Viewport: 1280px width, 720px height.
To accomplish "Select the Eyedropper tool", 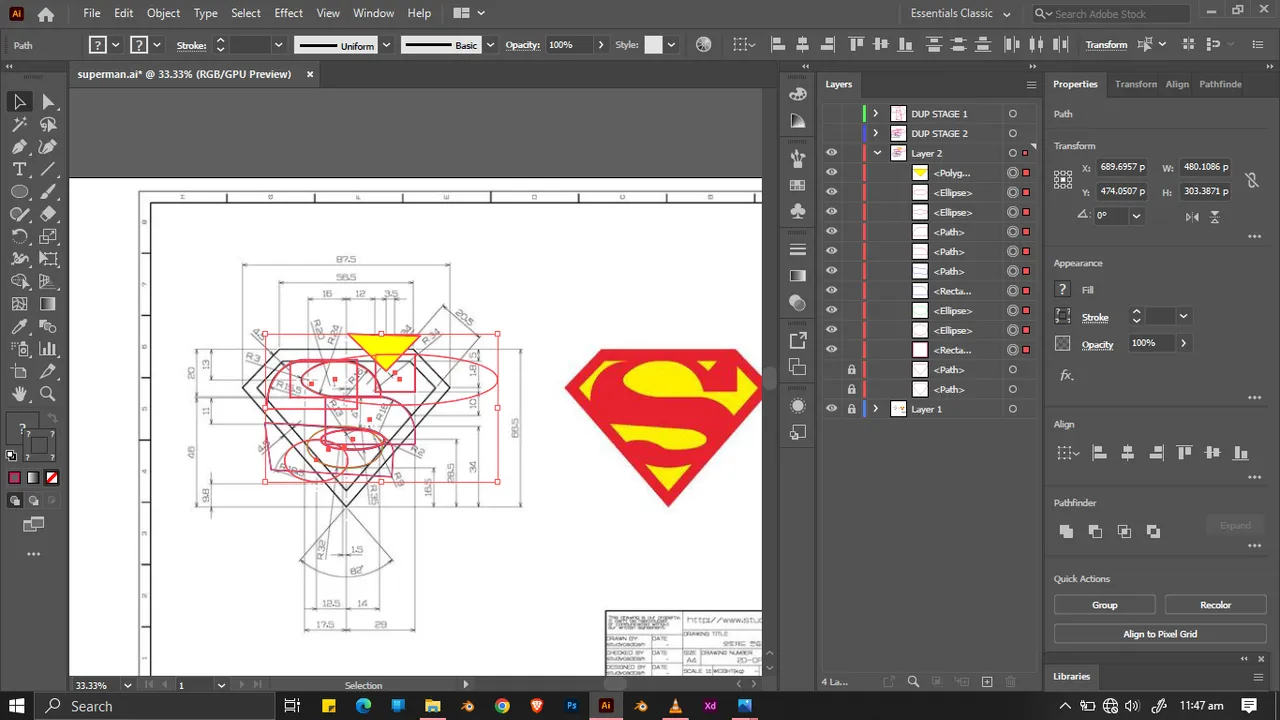I will click(x=19, y=327).
